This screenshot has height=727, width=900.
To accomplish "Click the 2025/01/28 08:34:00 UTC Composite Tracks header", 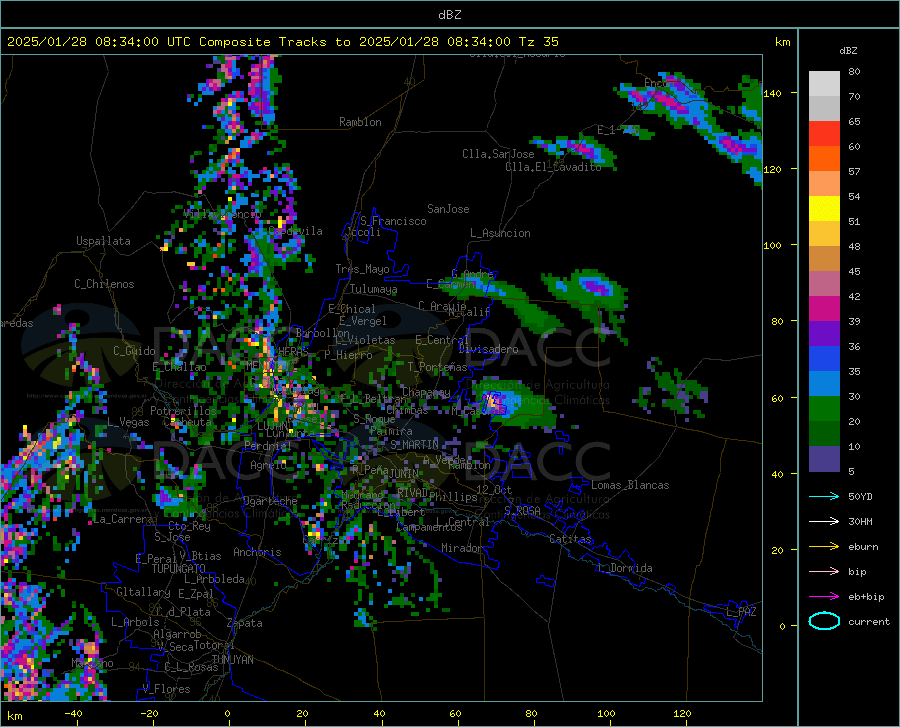I will tap(282, 42).
